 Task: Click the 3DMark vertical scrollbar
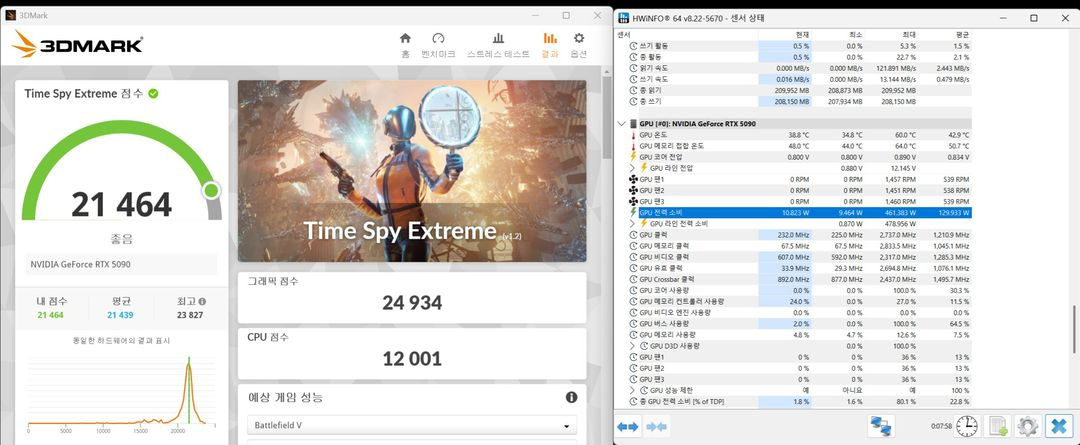(607, 117)
